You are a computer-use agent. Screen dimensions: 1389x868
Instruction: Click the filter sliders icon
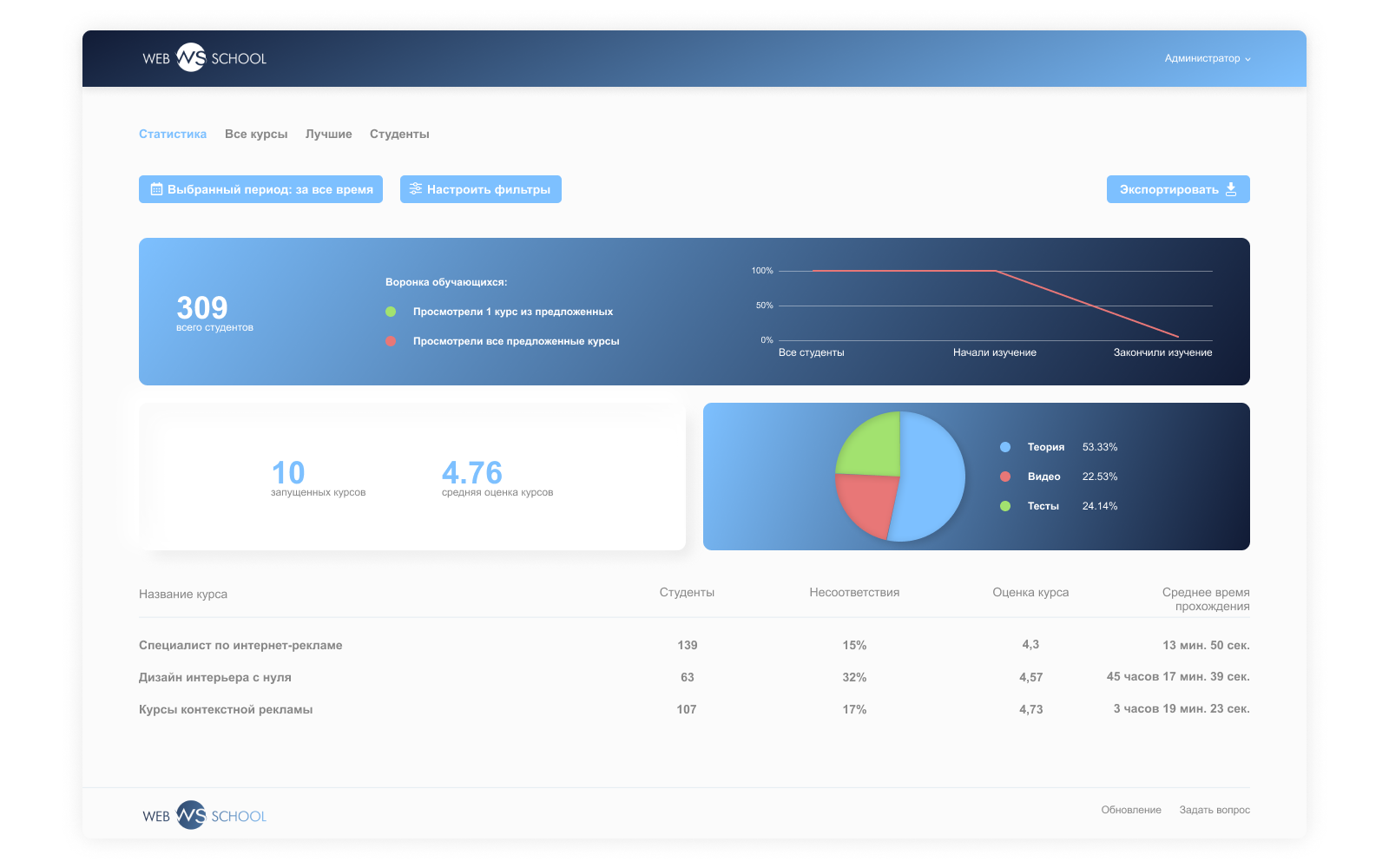(416, 189)
